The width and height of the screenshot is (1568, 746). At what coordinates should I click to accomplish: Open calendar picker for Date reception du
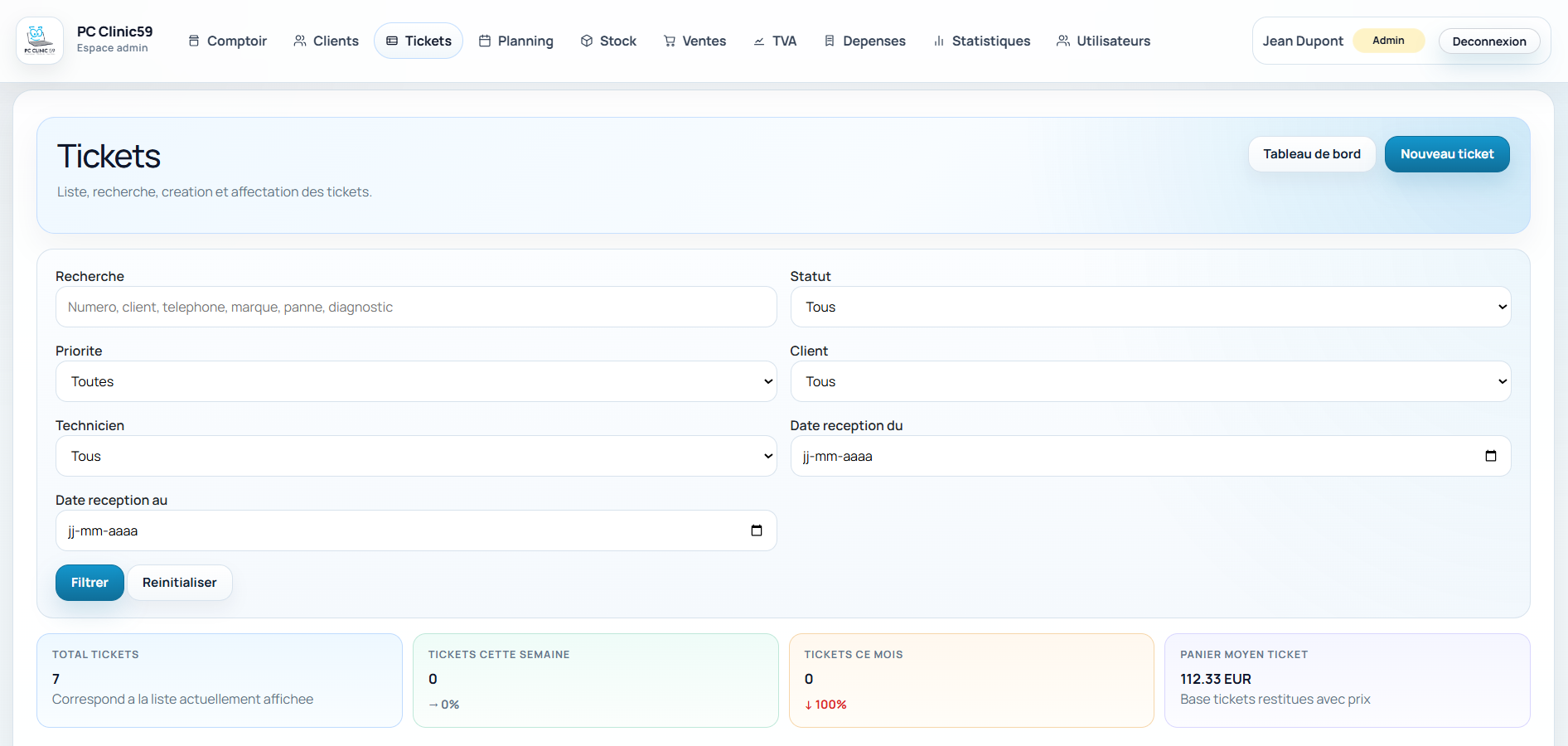pyautogui.click(x=1491, y=456)
